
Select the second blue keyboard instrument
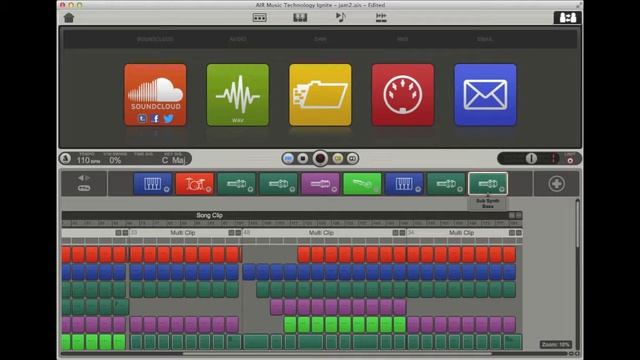[404, 184]
